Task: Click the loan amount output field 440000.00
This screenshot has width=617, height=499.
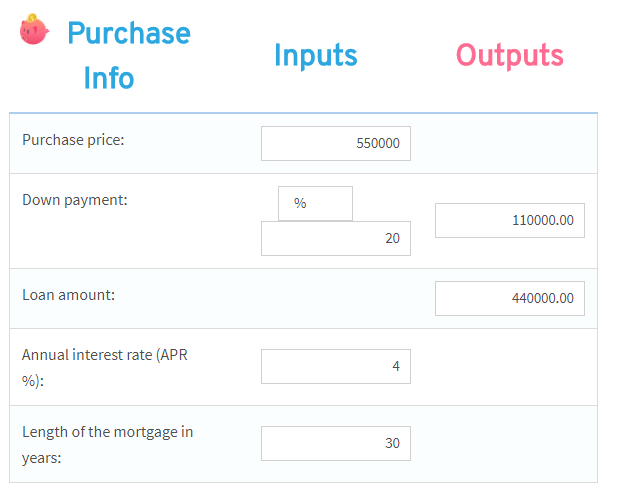Action: [510, 298]
